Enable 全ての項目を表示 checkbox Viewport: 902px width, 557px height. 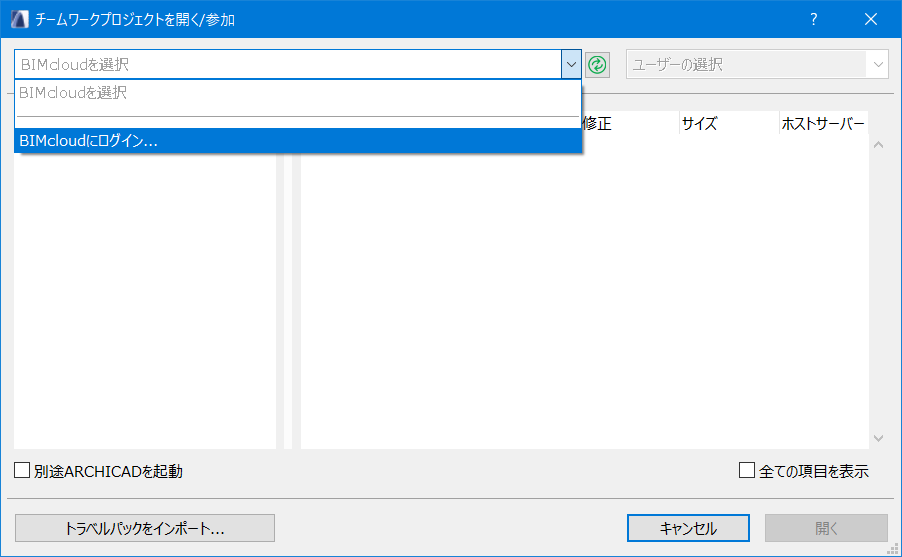click(747, 471)
